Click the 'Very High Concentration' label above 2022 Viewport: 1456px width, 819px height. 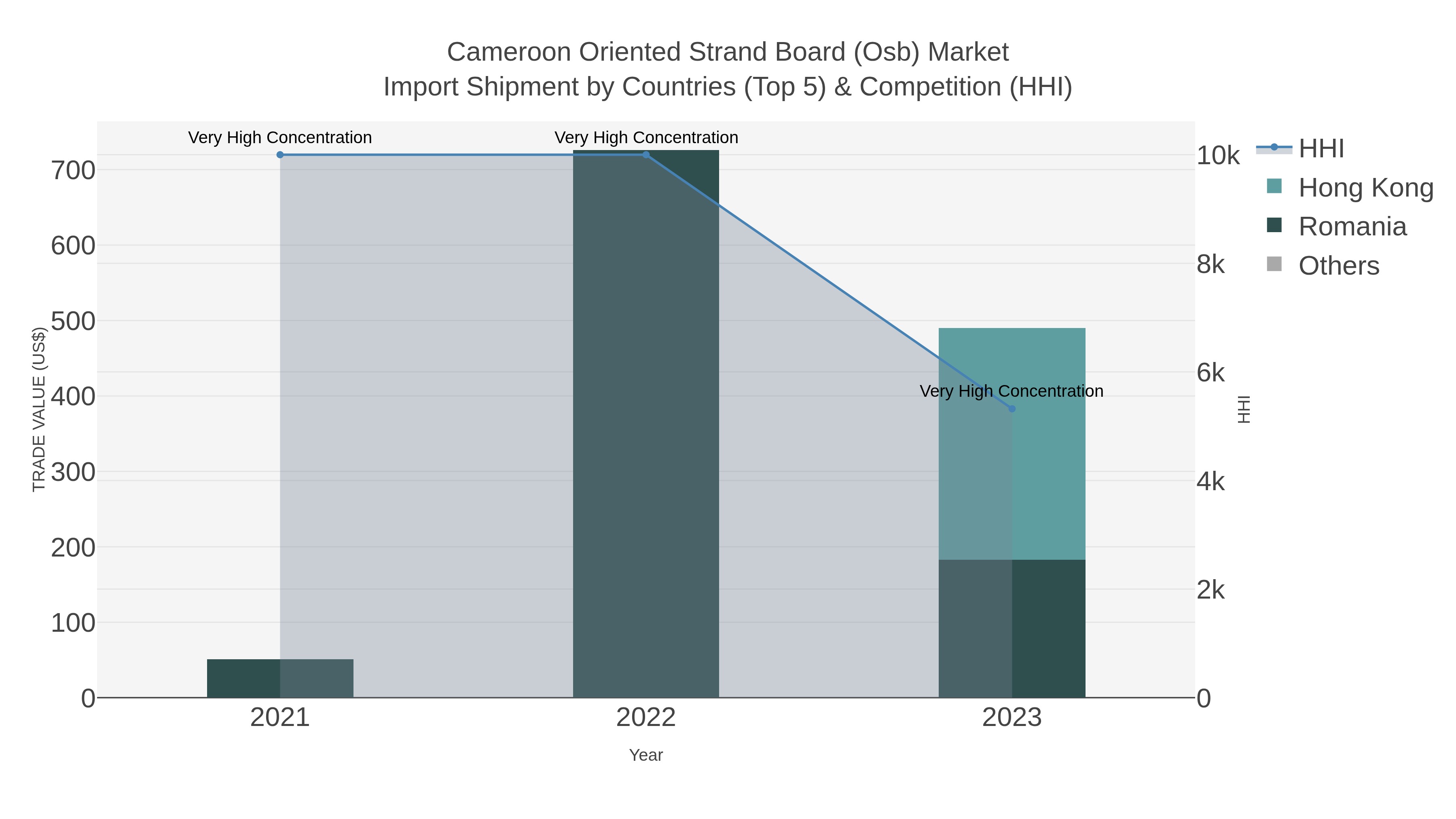click(x=646, y=138)
